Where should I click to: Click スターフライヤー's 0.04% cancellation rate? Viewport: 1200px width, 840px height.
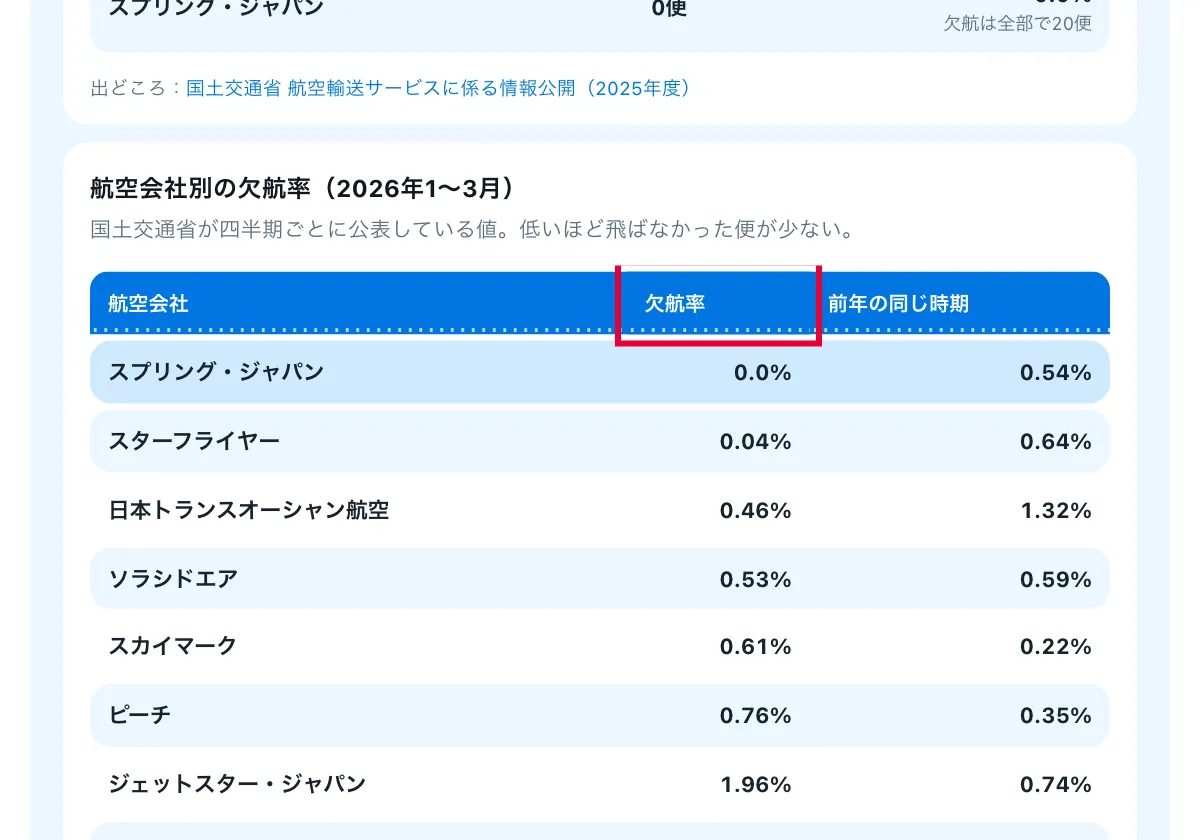(756, 441)
